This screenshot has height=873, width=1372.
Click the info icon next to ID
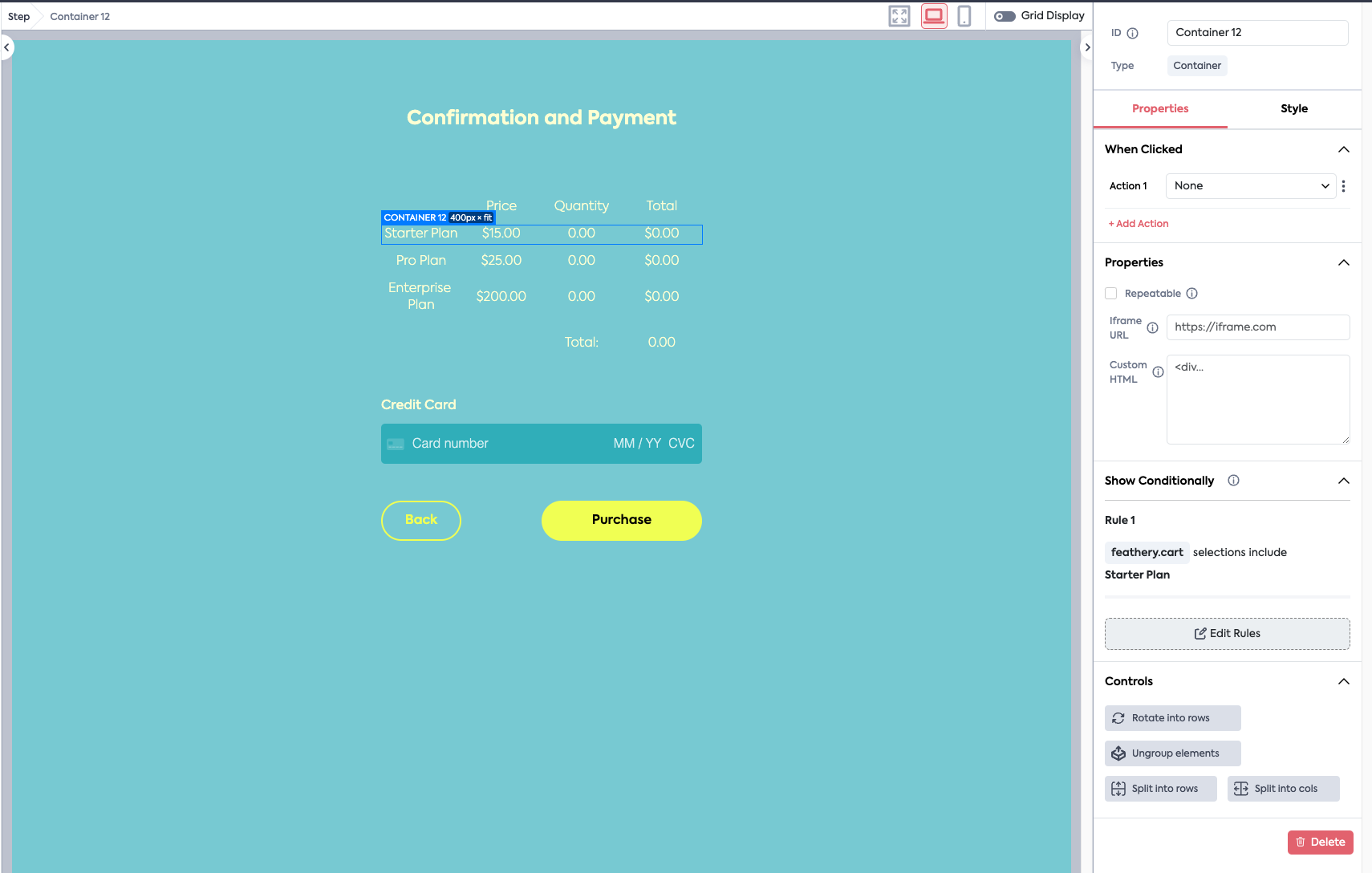(1133, 33)
